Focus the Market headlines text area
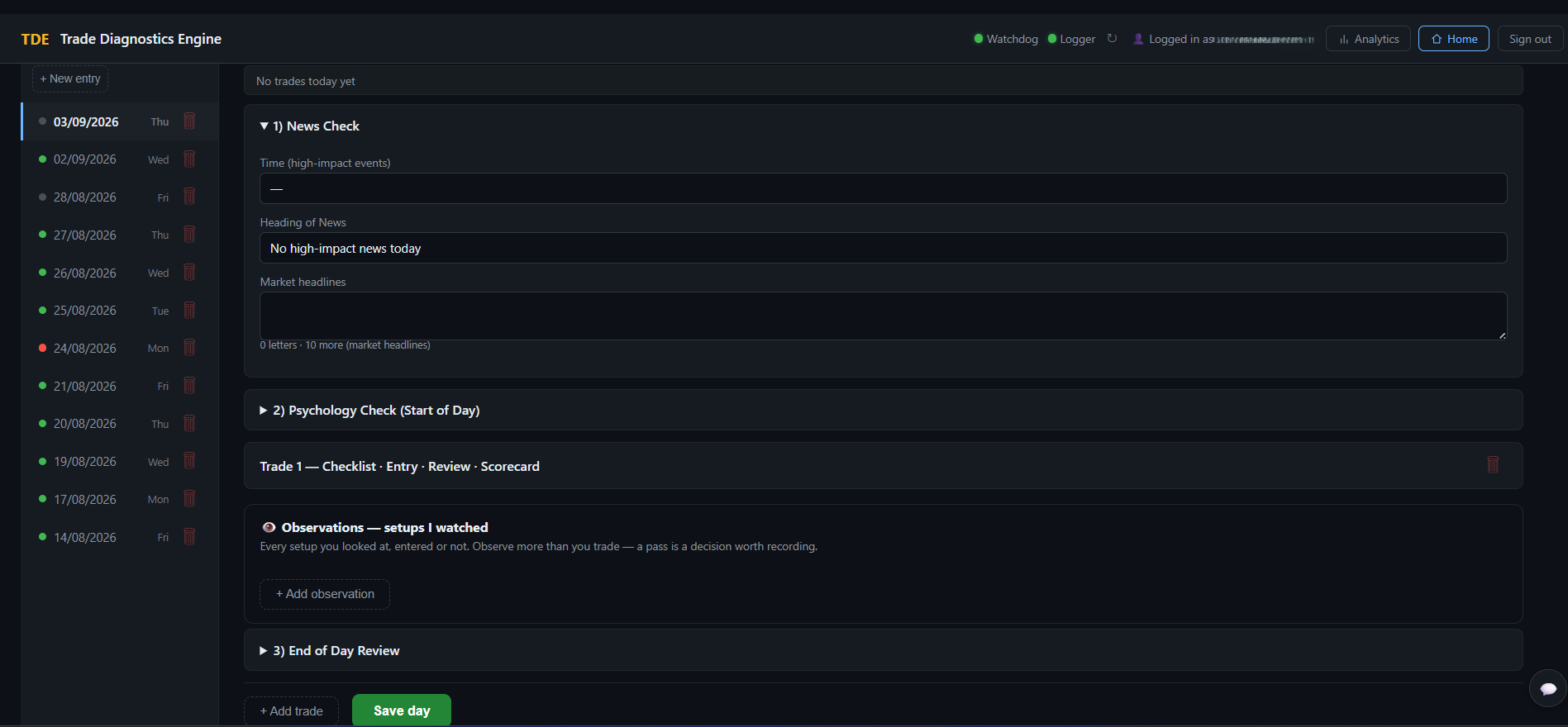 [x=883, y=316]
